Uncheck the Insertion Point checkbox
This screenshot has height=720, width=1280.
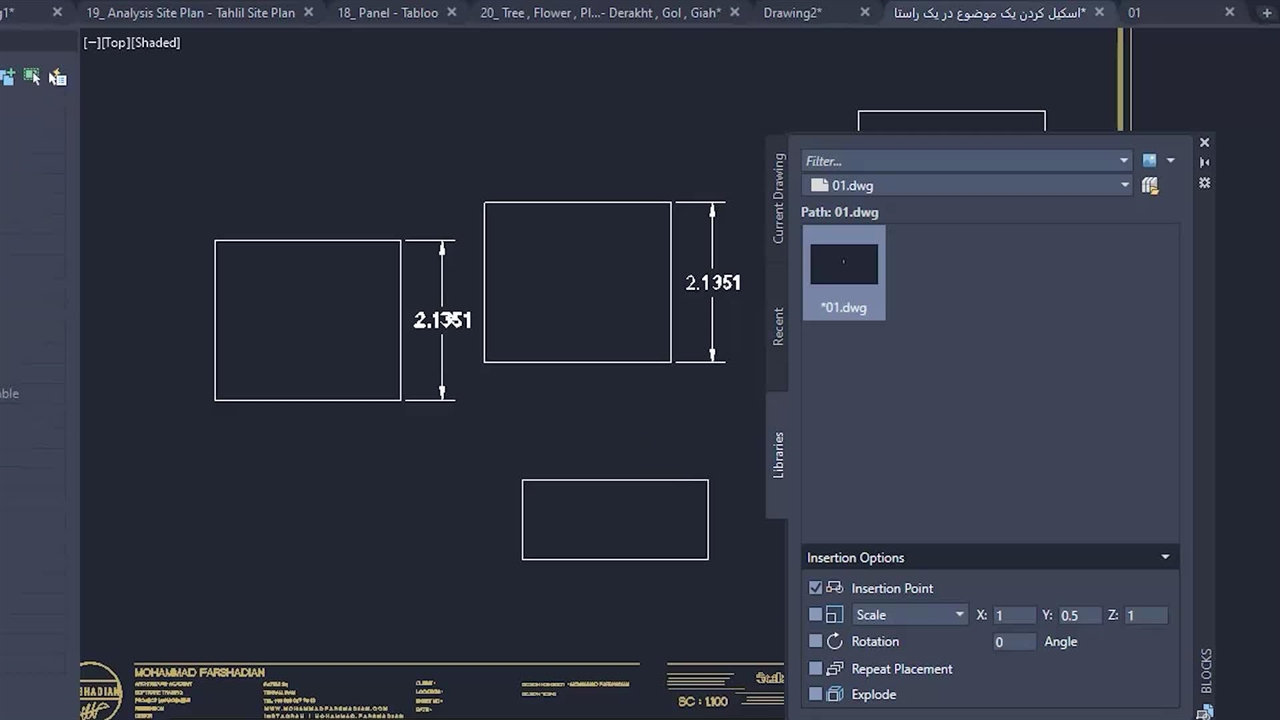815,588
